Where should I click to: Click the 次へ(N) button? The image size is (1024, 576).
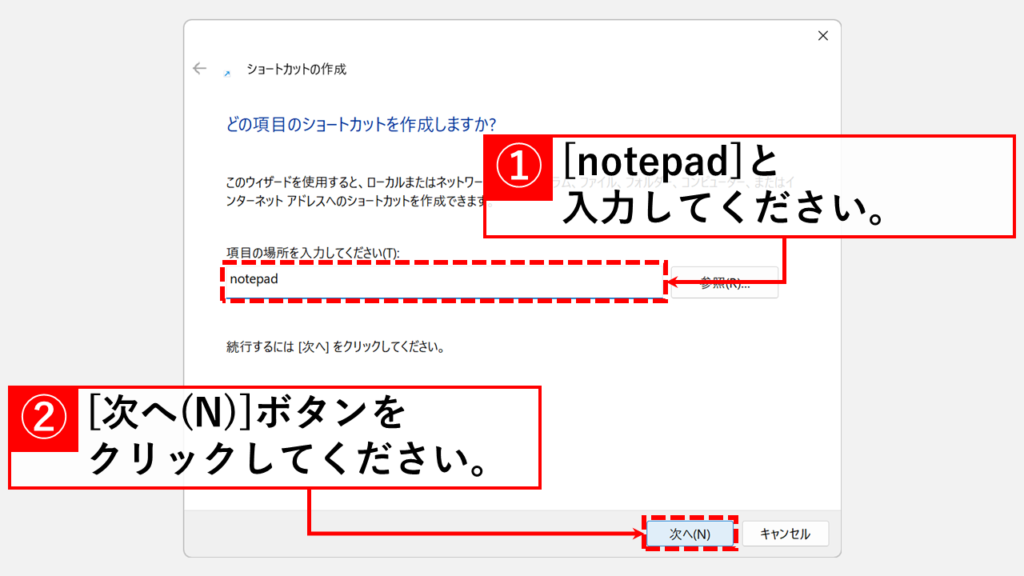(x=690, y=534)
